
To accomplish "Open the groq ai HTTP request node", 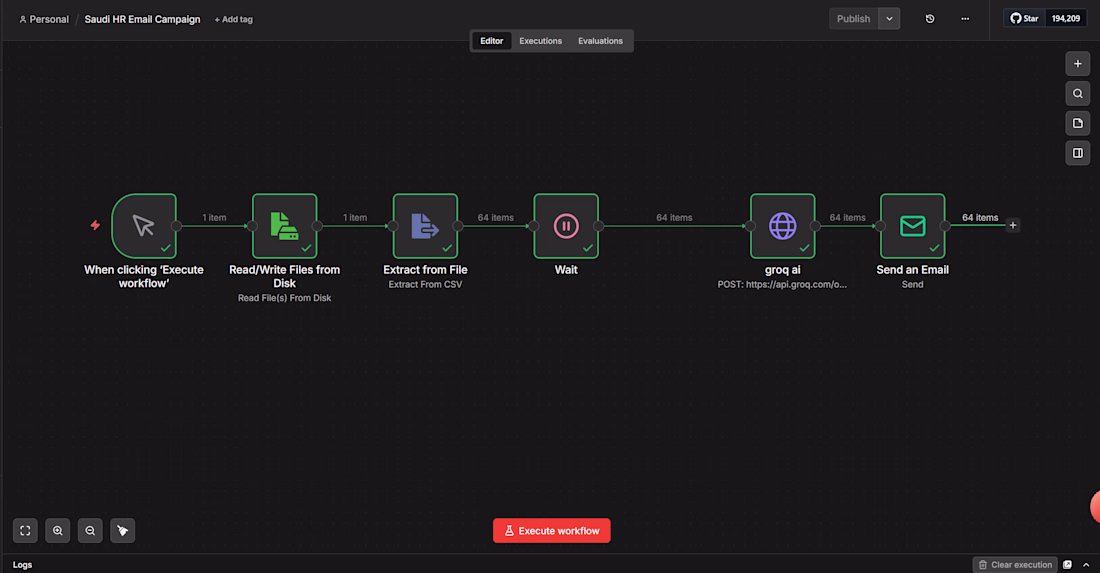I will tap(782, 226).
